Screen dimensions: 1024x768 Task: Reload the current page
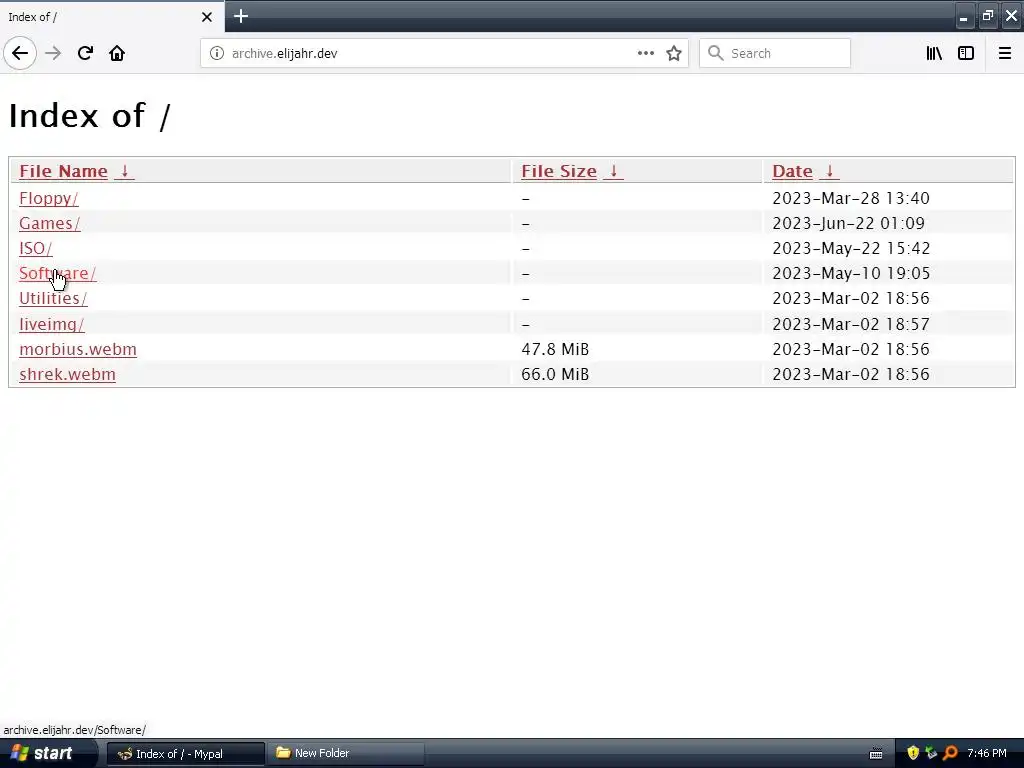point(85,53)
